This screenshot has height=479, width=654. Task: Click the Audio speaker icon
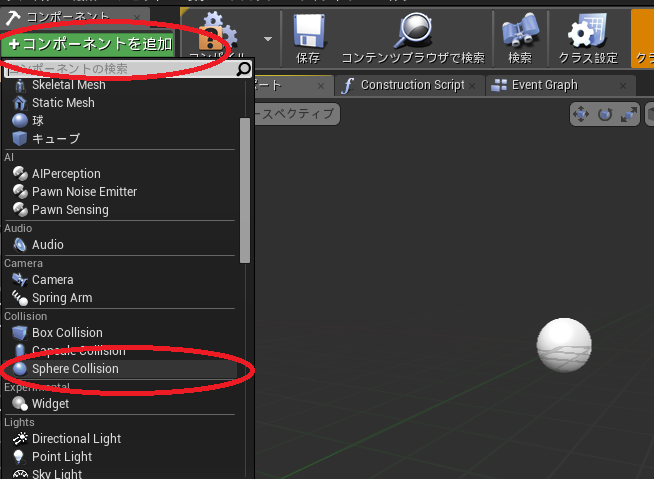pyautogui.click(x=20, y=245)
